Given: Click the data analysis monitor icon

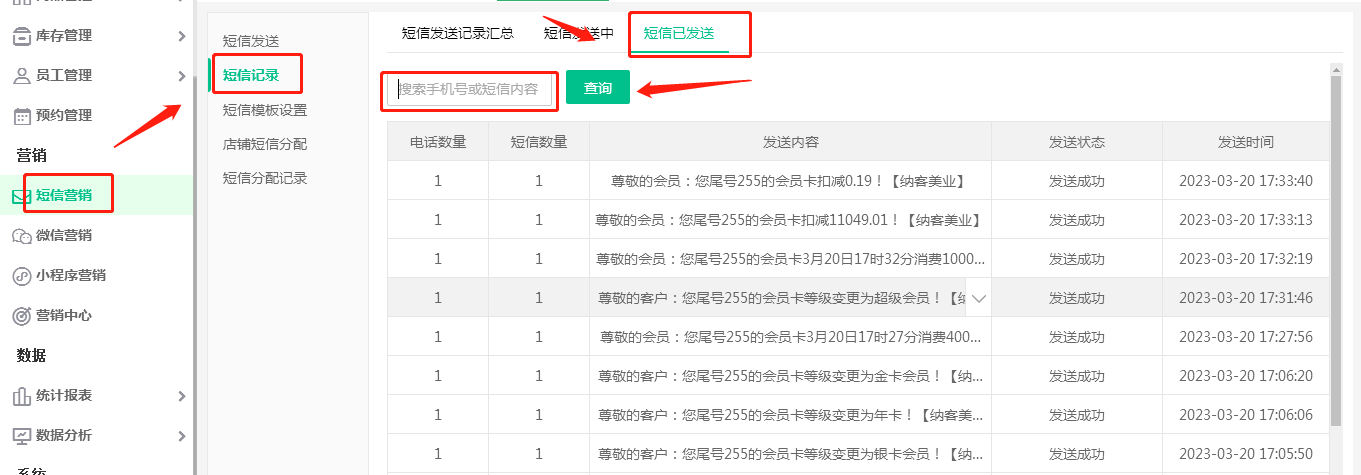Looking at the screenshot, I should click(21, 436).
